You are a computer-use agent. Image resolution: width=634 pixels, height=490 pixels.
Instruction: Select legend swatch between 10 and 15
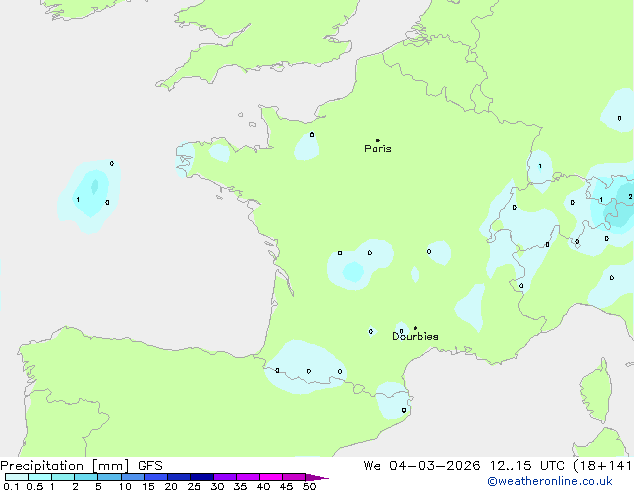(133, 477)
